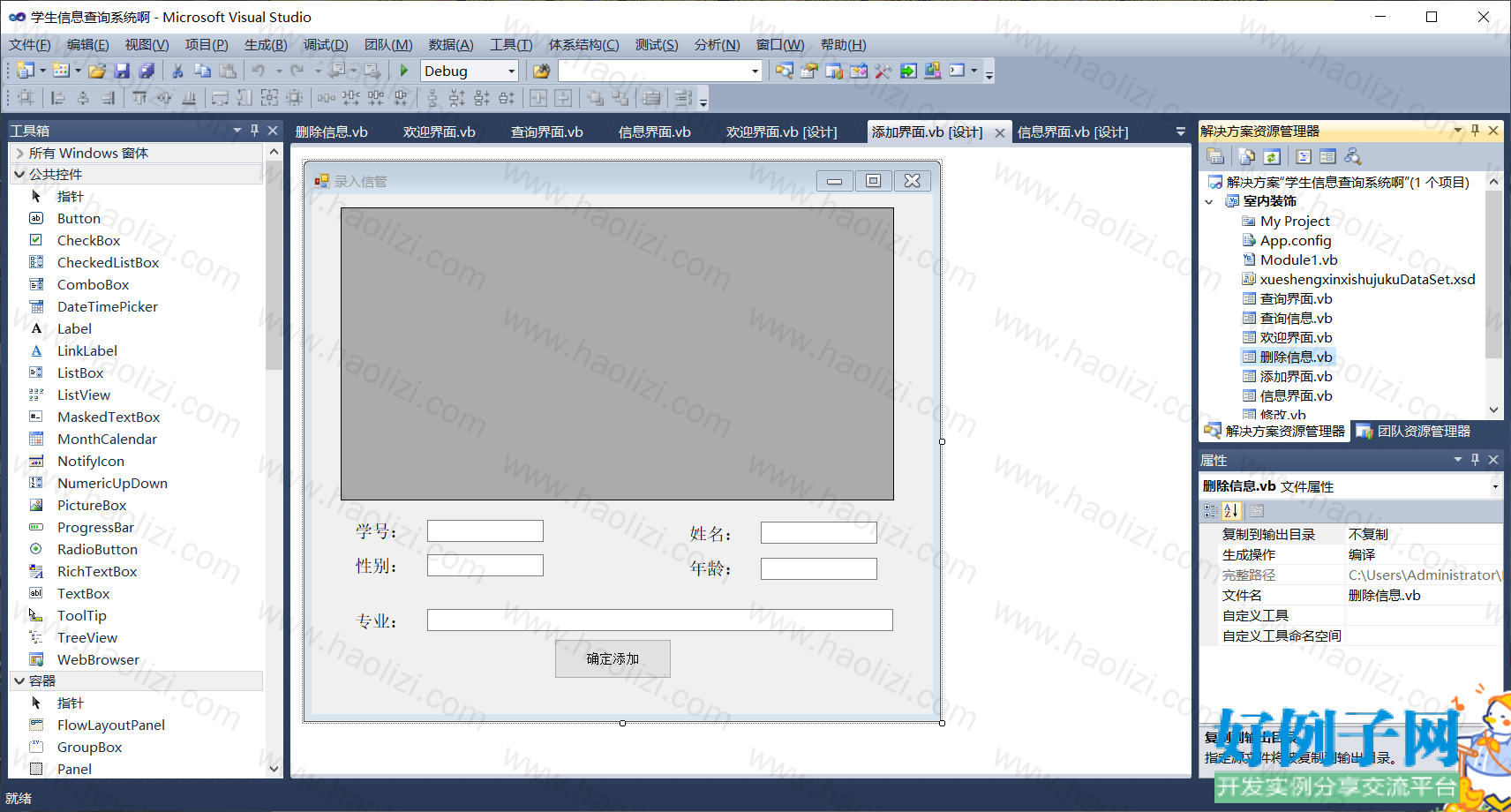The image size is (1511, 812).
Task: Click the 确定添加 button on the form
Action: click(613, 658)
